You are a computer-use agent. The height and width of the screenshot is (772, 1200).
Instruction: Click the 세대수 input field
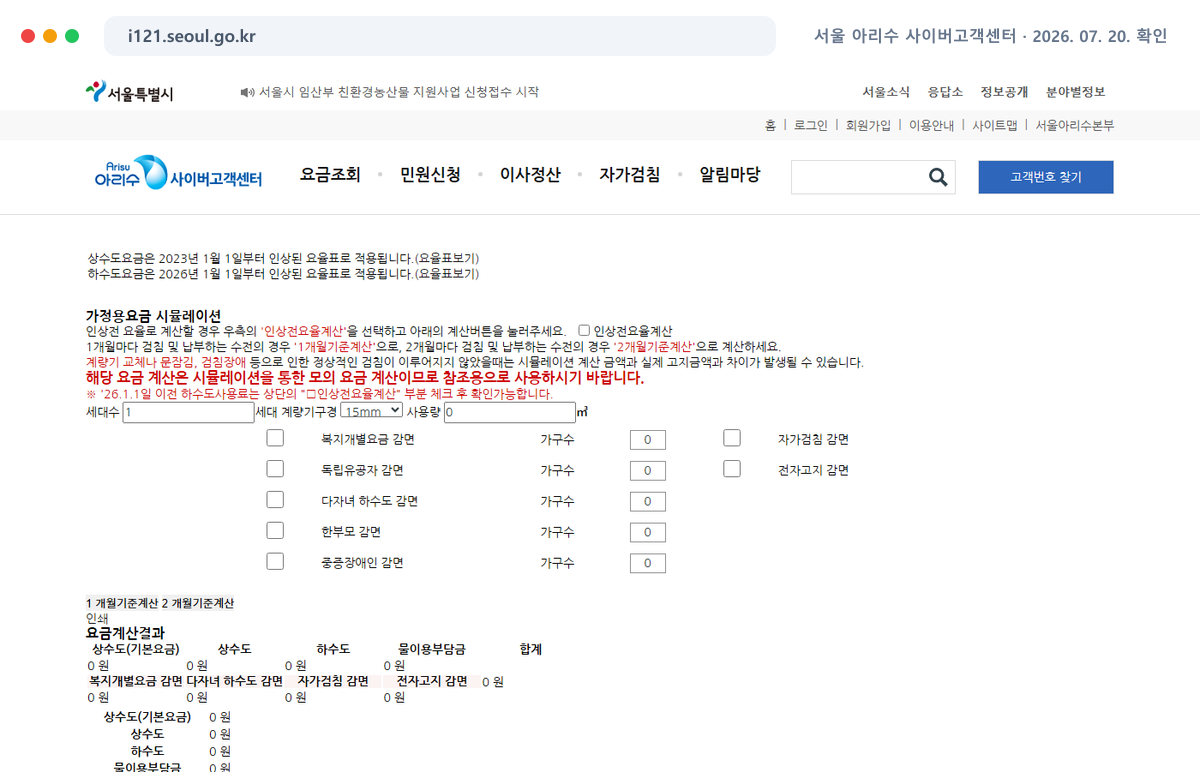click(x=188, y=412)
